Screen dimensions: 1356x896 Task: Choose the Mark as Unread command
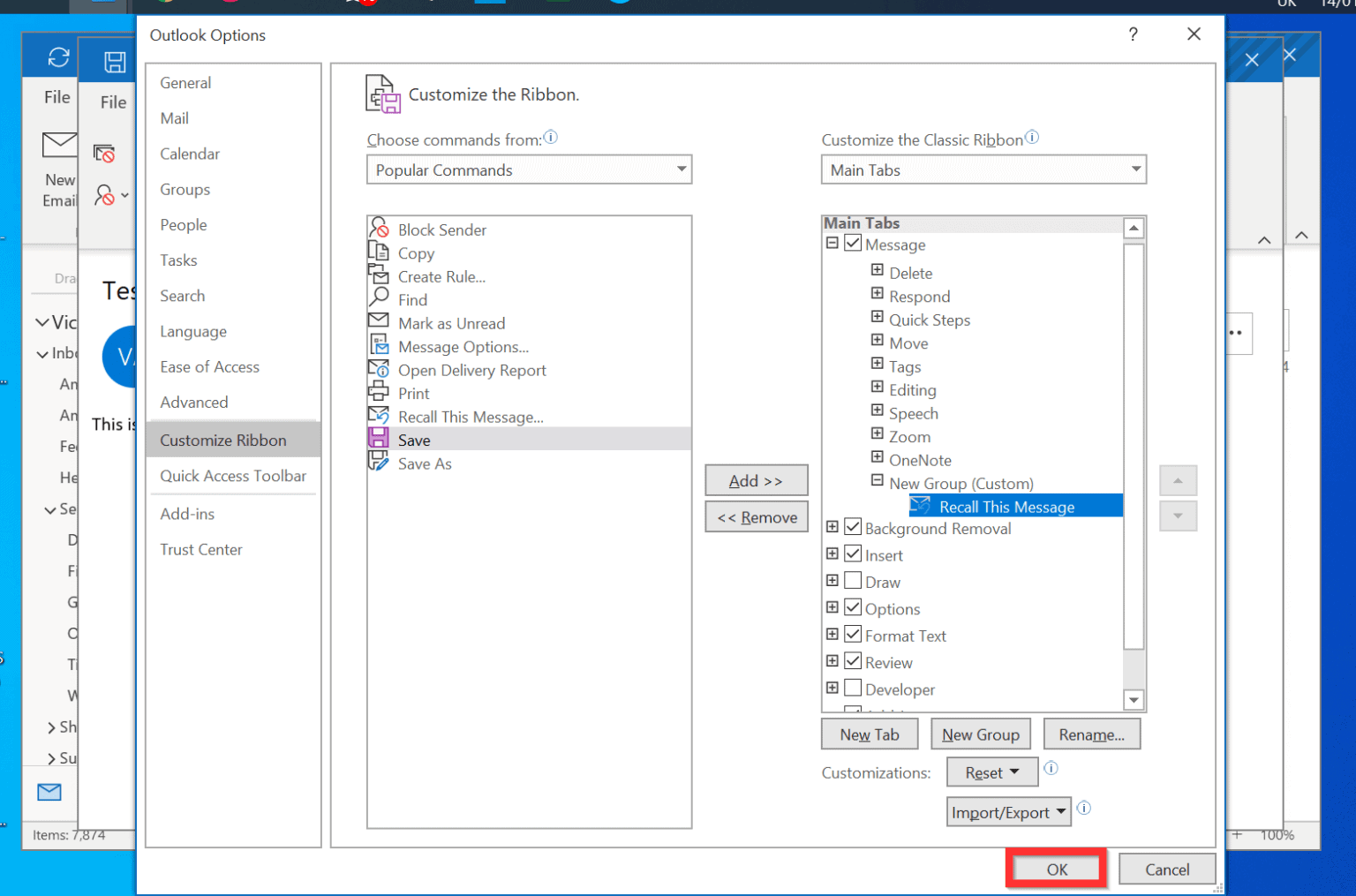click(451, 323)
